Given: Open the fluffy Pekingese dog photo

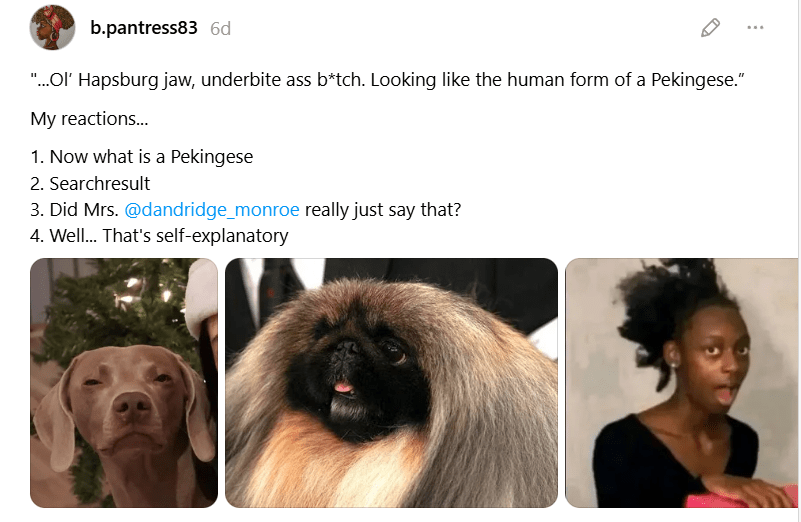Looking at the screenshot, I should [x=391, y=383].
